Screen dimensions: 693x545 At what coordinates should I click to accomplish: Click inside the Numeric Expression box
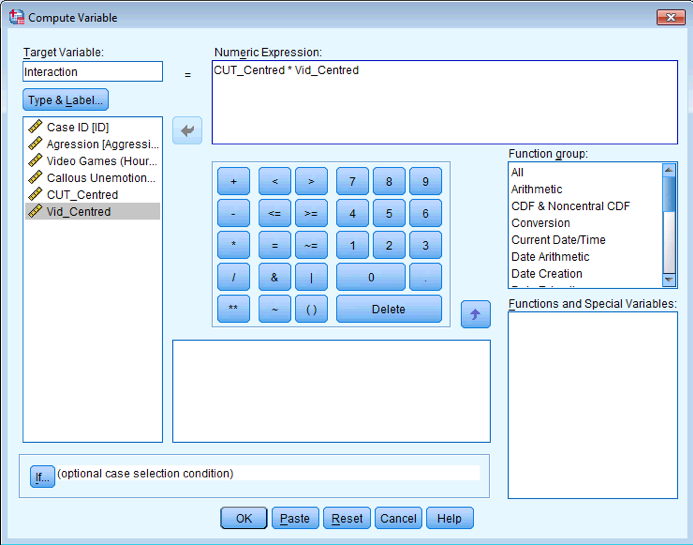(x=444, y=102)
